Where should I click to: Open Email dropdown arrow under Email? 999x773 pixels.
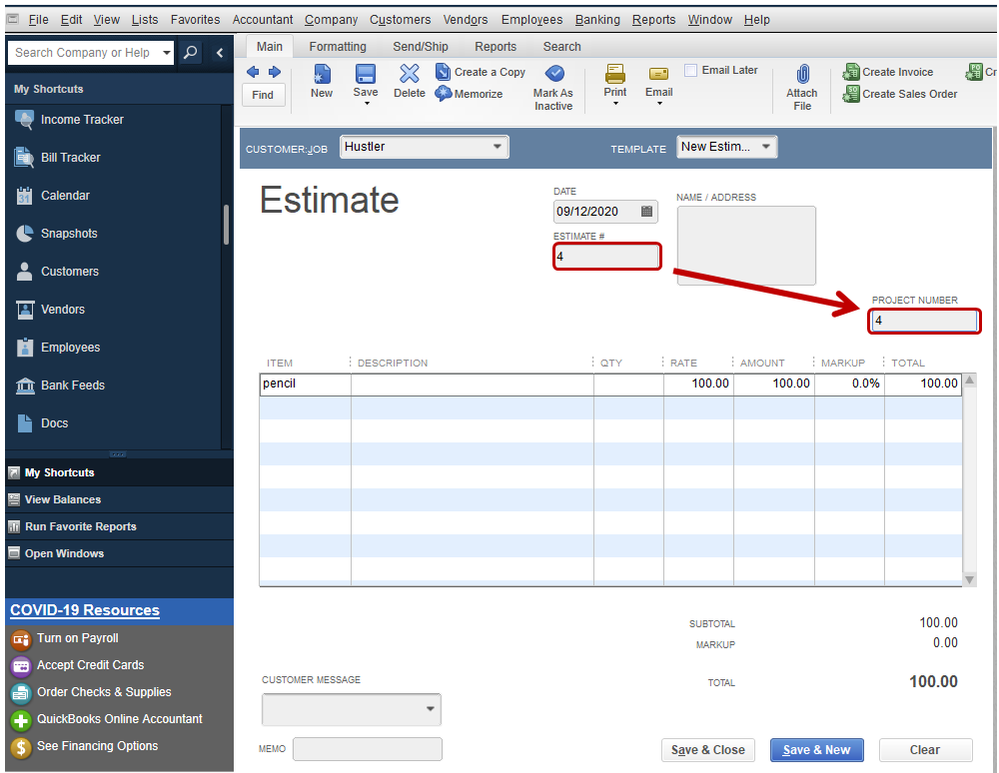coord(659,103)
